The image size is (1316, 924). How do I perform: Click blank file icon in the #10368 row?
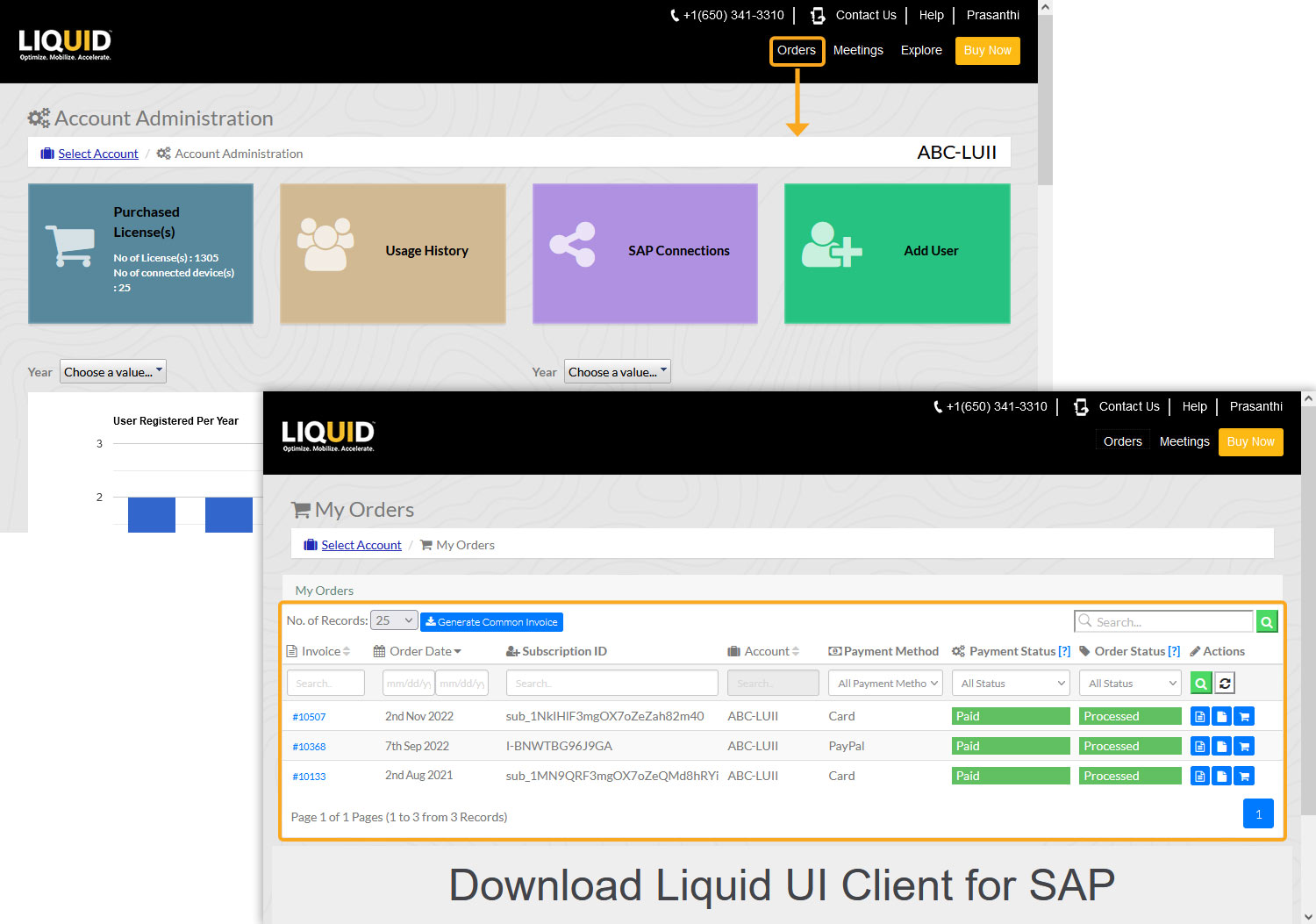point(1221,746)
